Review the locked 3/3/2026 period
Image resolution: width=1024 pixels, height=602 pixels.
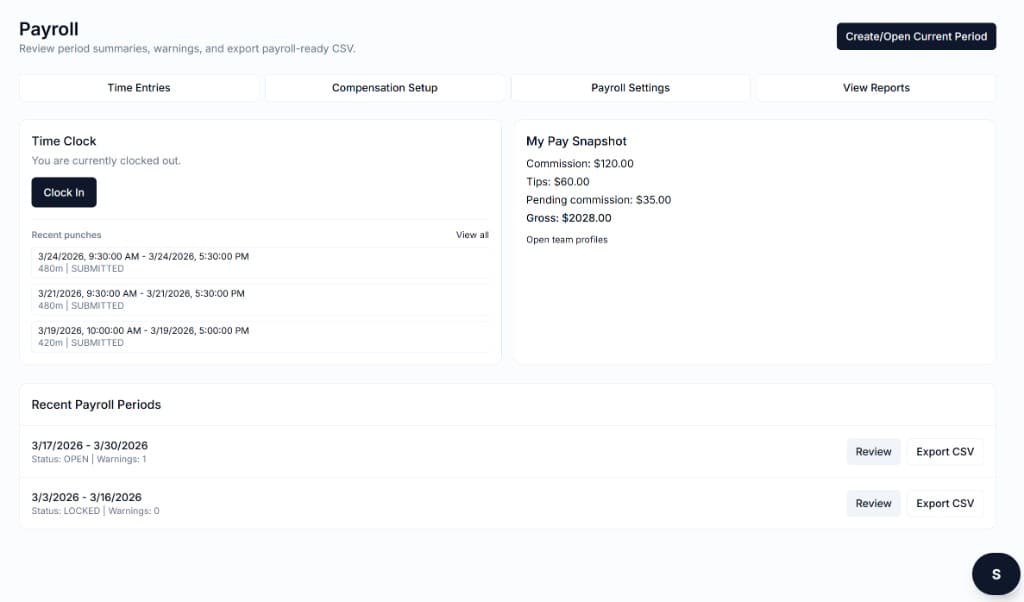873,503
